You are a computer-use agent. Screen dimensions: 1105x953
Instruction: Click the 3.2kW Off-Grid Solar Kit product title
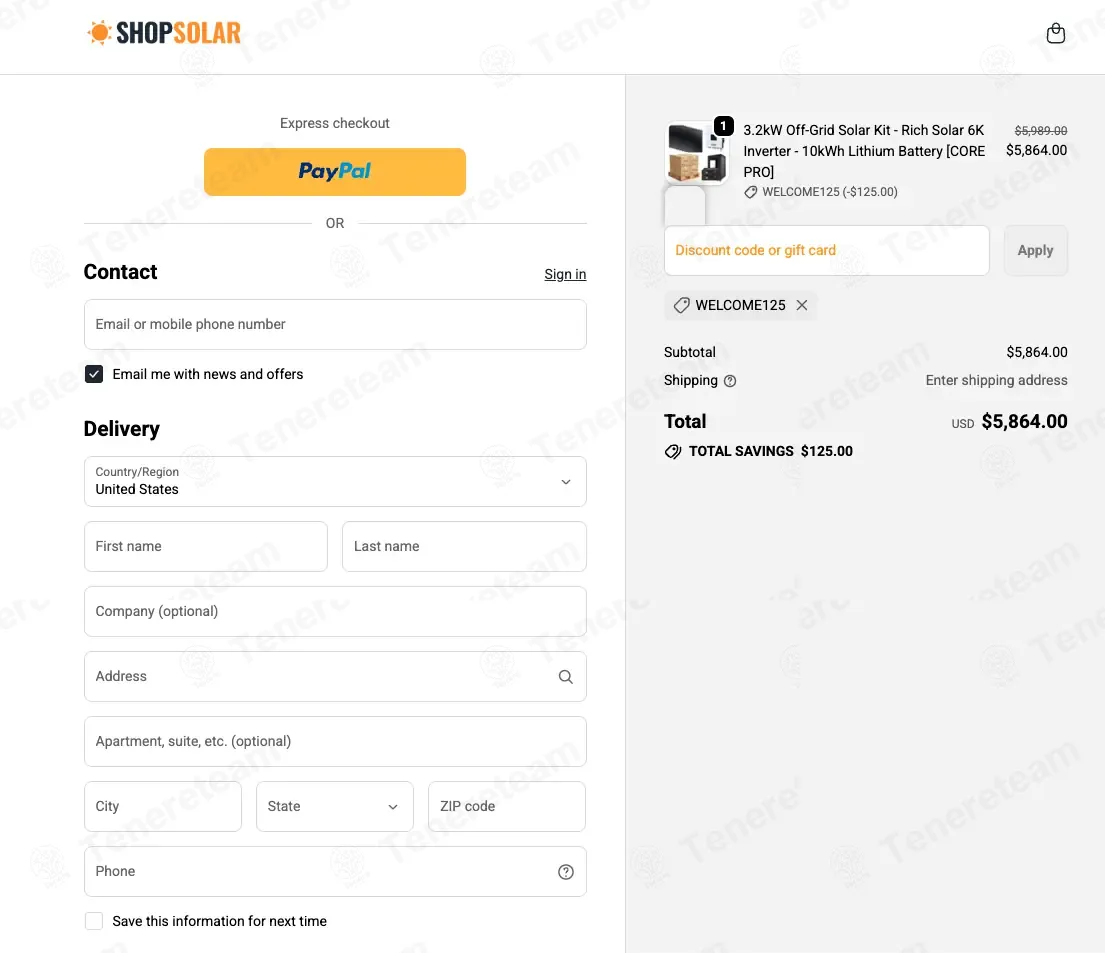click(864, 151)
